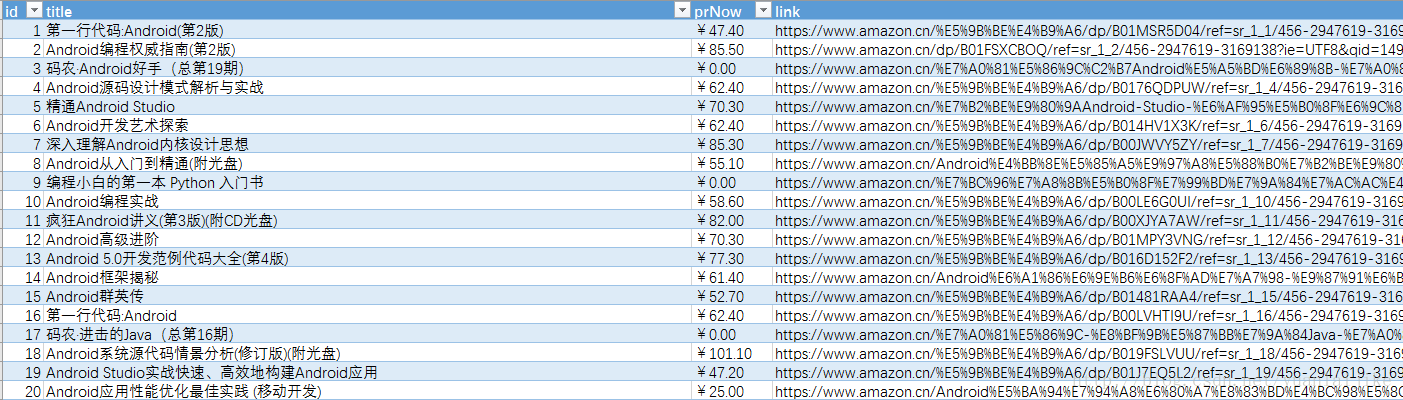Open the Amazon link containing B01FSXCBOQ
Image resolution: width=1403 pixels, height=400 pixels.
click(x=1088, y=49)
